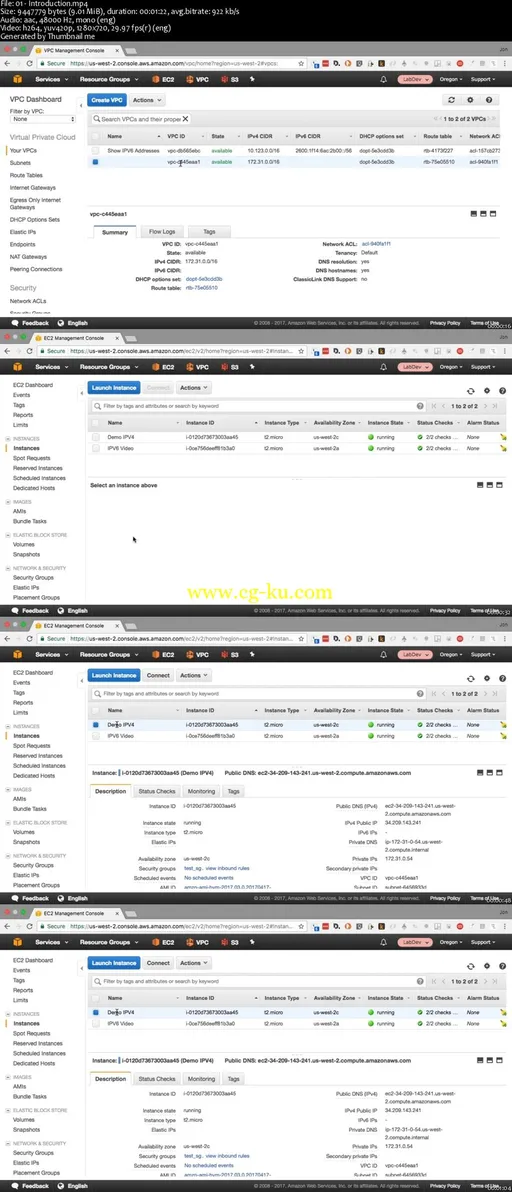Open Status Checks tab in 00:00:48 frame
Viewport: 512px width, 1192px height.
point(156,791)
